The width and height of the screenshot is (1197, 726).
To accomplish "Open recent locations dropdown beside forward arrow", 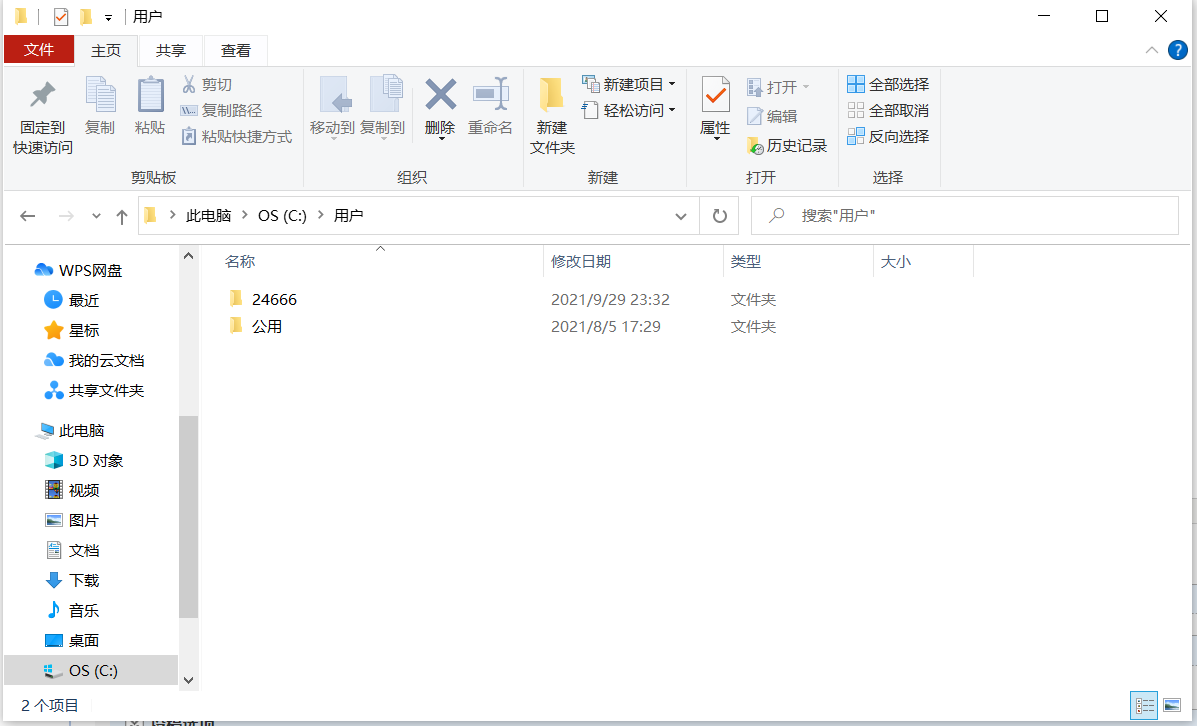I will click(x=96, y=216).
